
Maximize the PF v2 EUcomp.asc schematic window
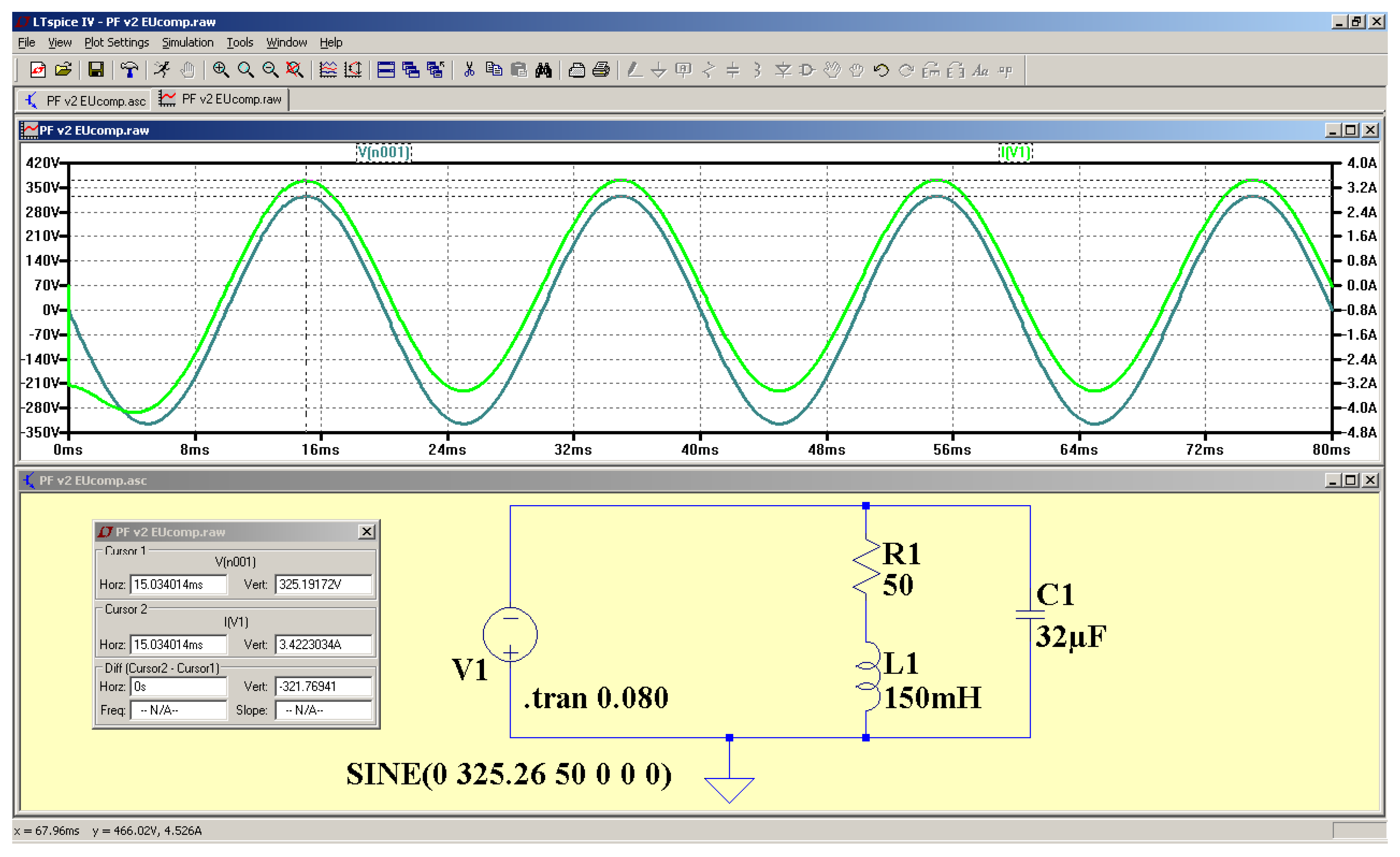pyautogui.click(x=1351, y=480)
